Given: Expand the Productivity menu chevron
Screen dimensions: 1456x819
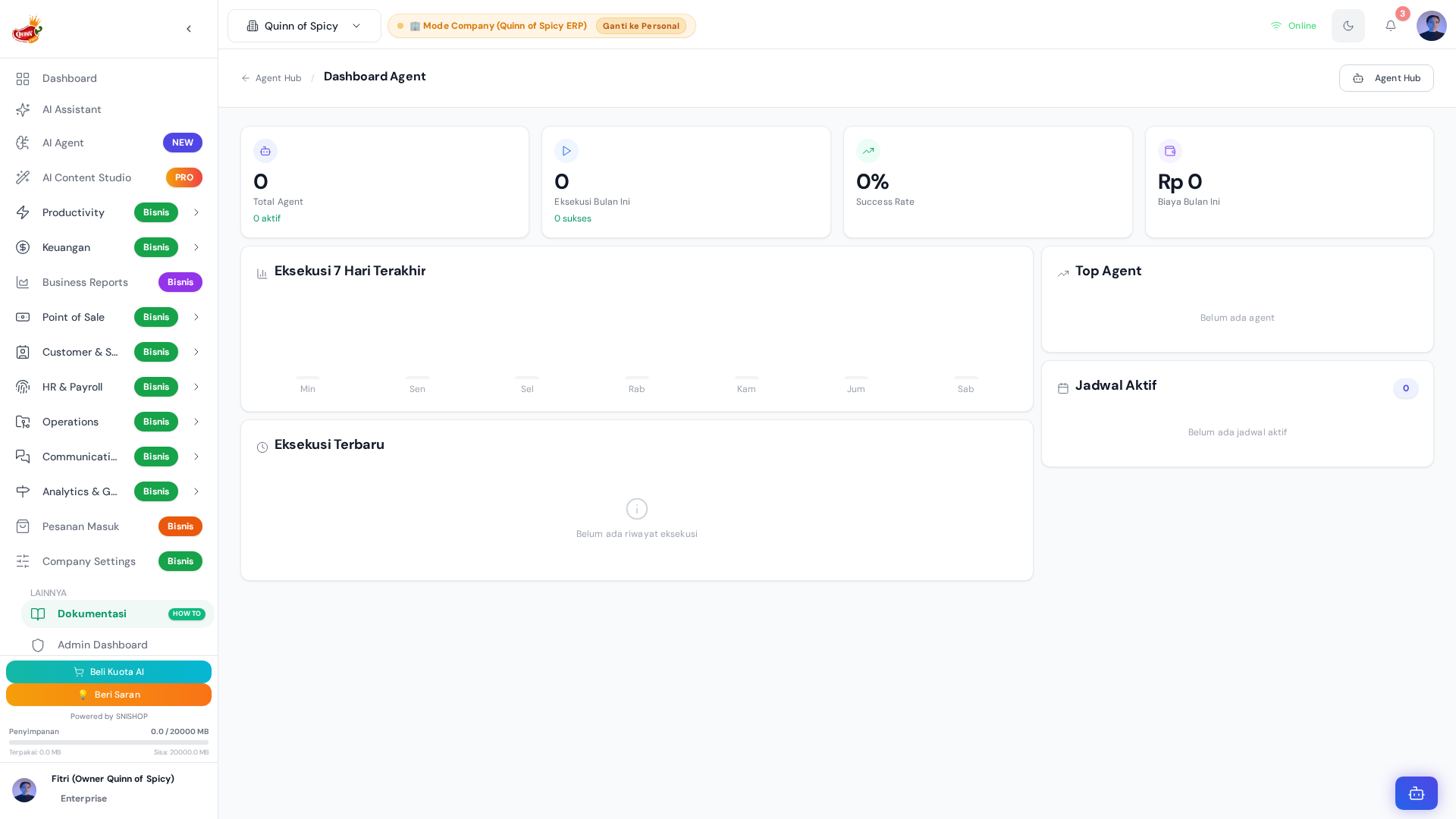Looking at the screenshot, I should point(196,212).
